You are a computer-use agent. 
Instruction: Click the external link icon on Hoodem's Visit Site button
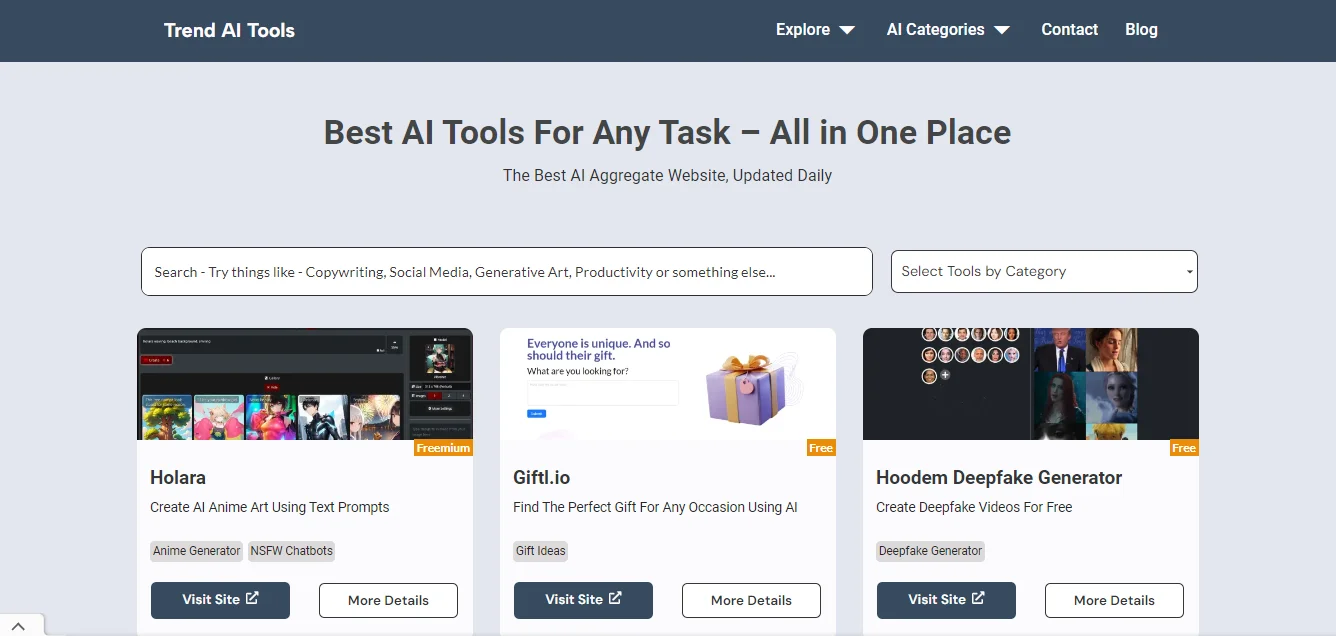[x=977, y=600]
